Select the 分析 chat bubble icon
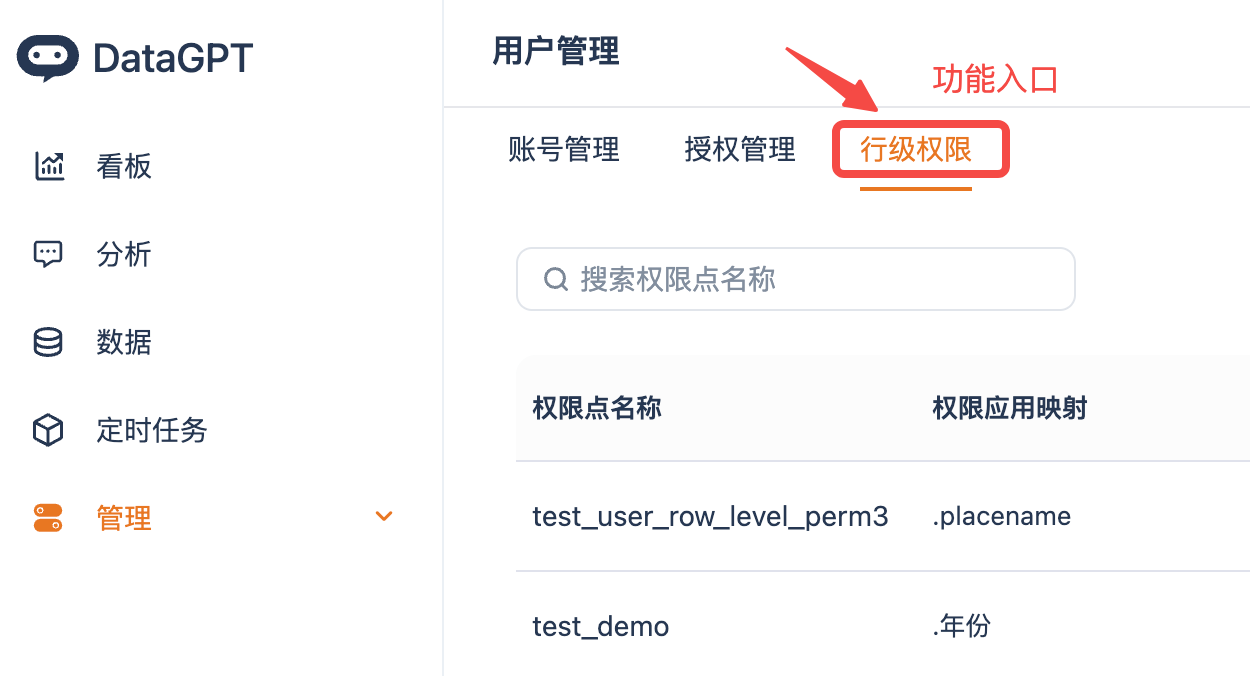This screenshot has width=1250, height=676. click(x=48, y=254)
